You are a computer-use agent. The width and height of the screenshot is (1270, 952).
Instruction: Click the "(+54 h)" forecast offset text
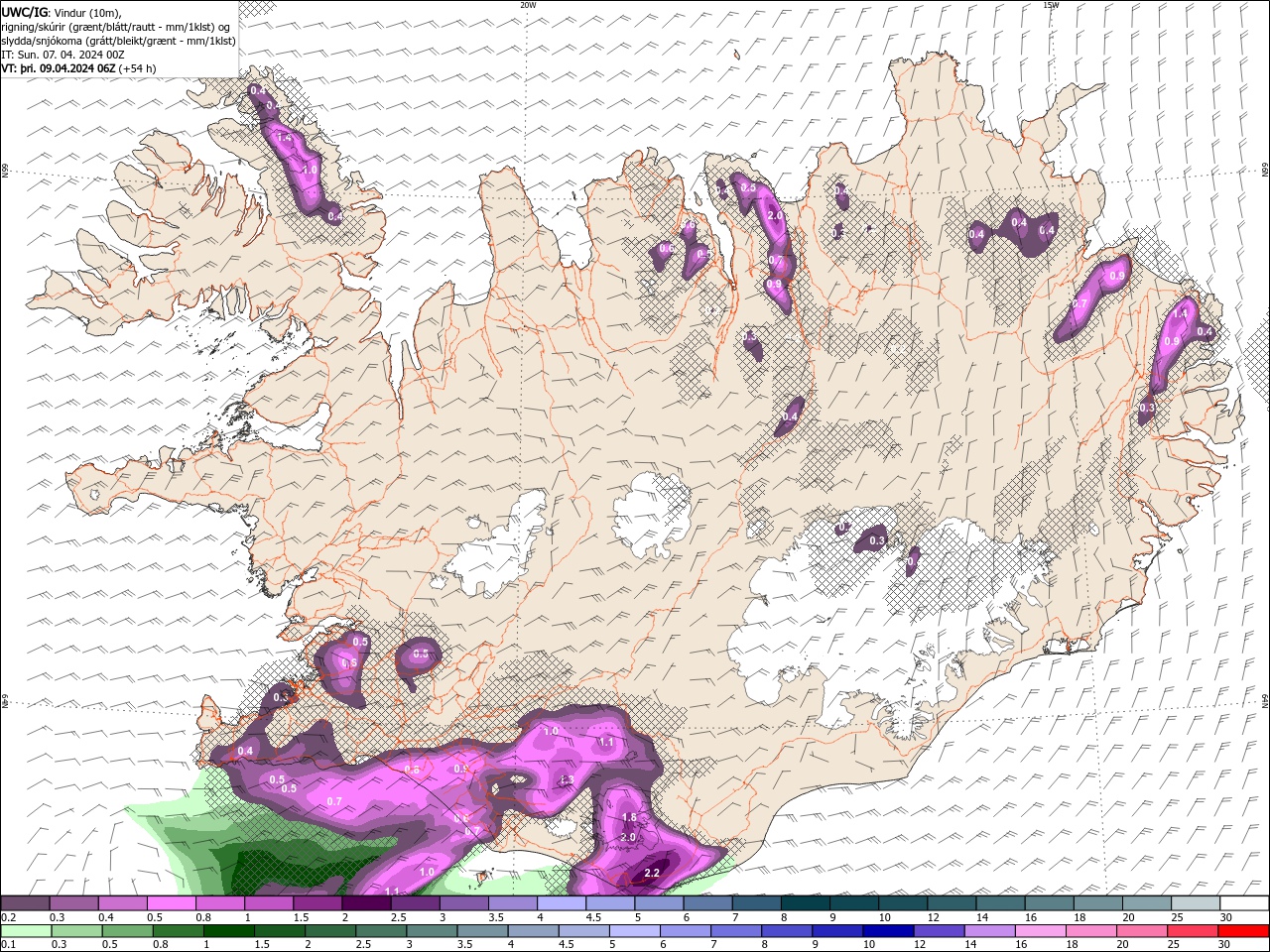(x=138, y=68)
